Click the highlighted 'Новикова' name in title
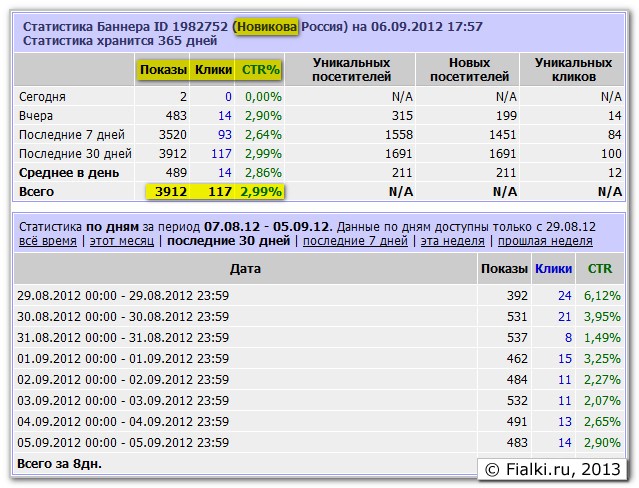The image size is (639, 488). click(x=266, y=27)
